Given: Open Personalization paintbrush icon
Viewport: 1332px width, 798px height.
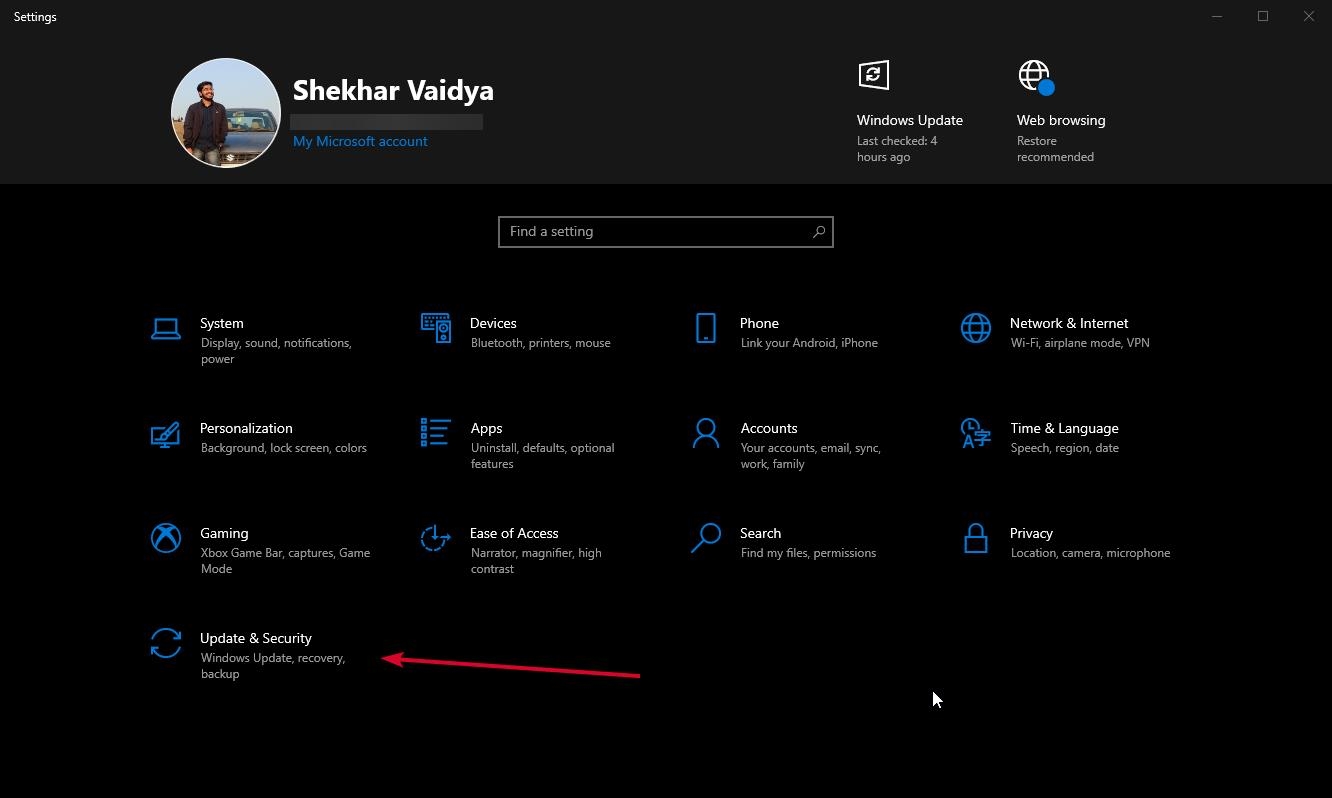Looking at the screenshot, I should point(166,433).
